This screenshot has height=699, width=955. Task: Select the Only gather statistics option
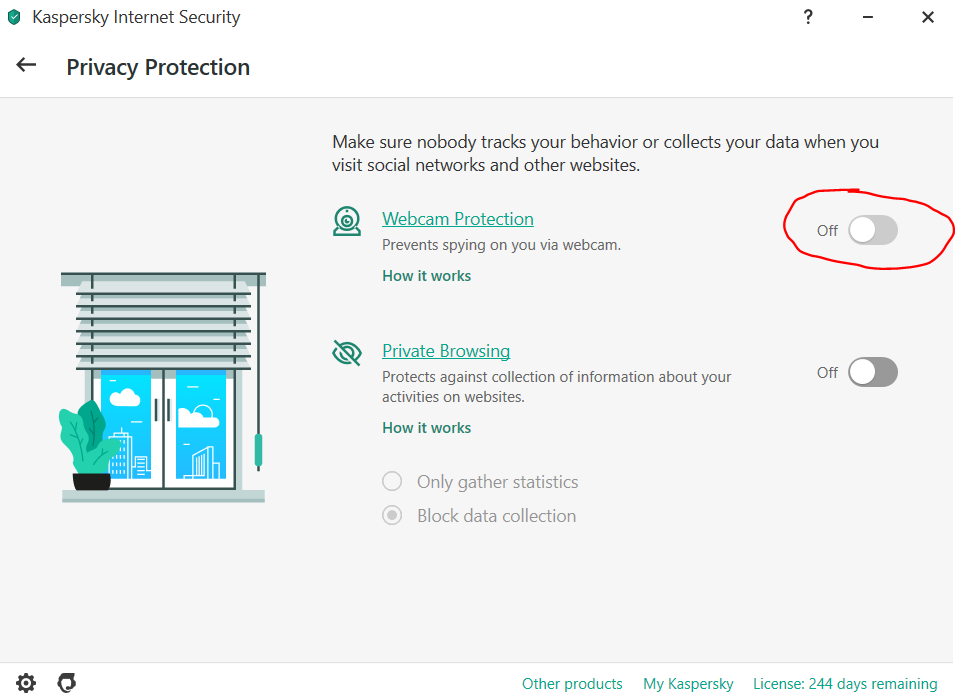pyautogui.click(x=392, y=482)
